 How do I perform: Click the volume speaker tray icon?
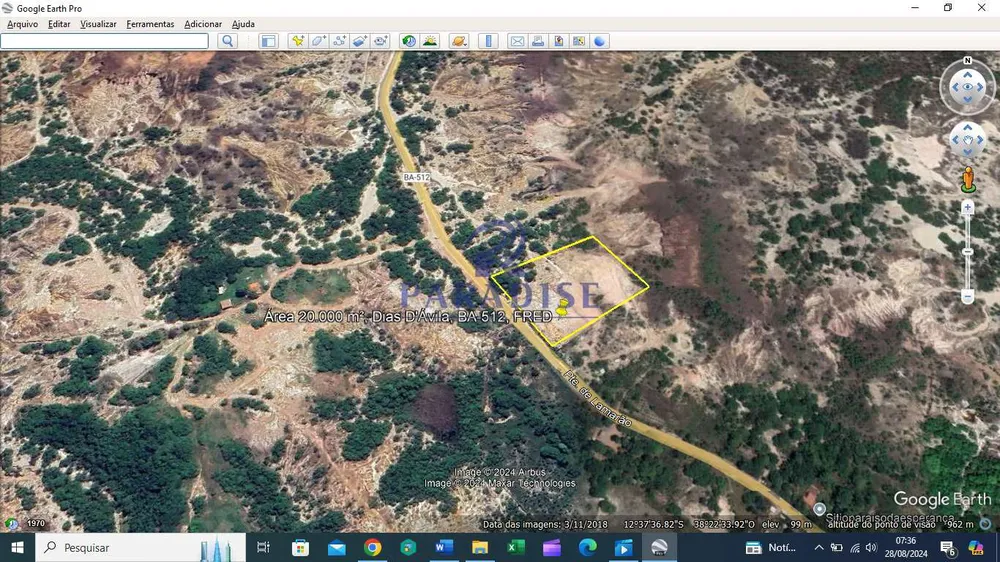click(871, 547)
